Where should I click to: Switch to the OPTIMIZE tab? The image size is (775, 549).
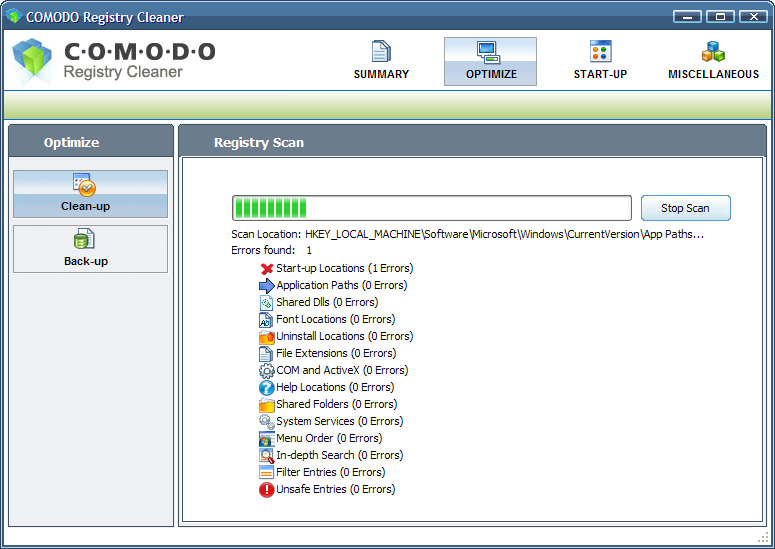point(490,61)
